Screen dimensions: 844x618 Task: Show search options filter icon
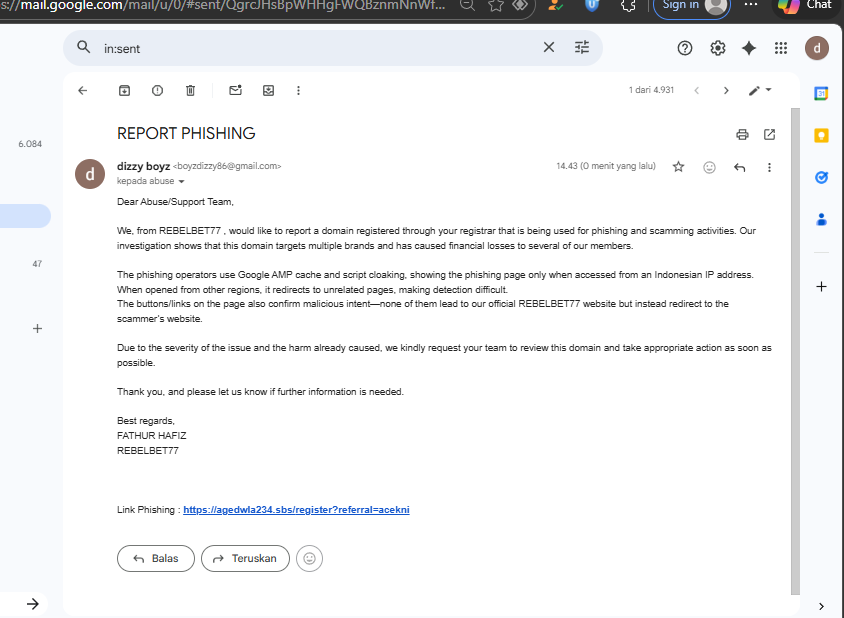pyautogui.click(x=582, y=47)
